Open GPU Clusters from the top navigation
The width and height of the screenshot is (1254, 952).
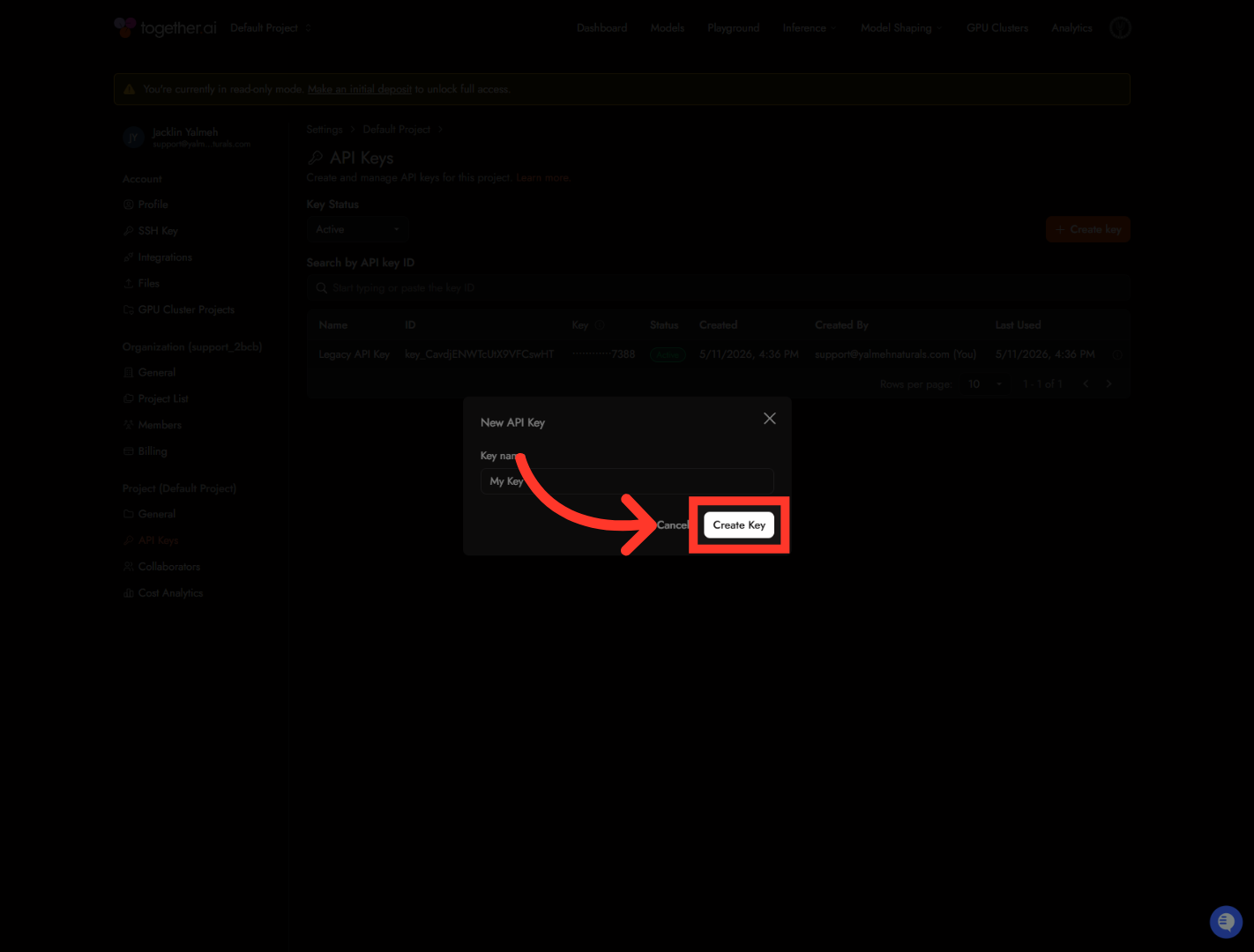997,28
